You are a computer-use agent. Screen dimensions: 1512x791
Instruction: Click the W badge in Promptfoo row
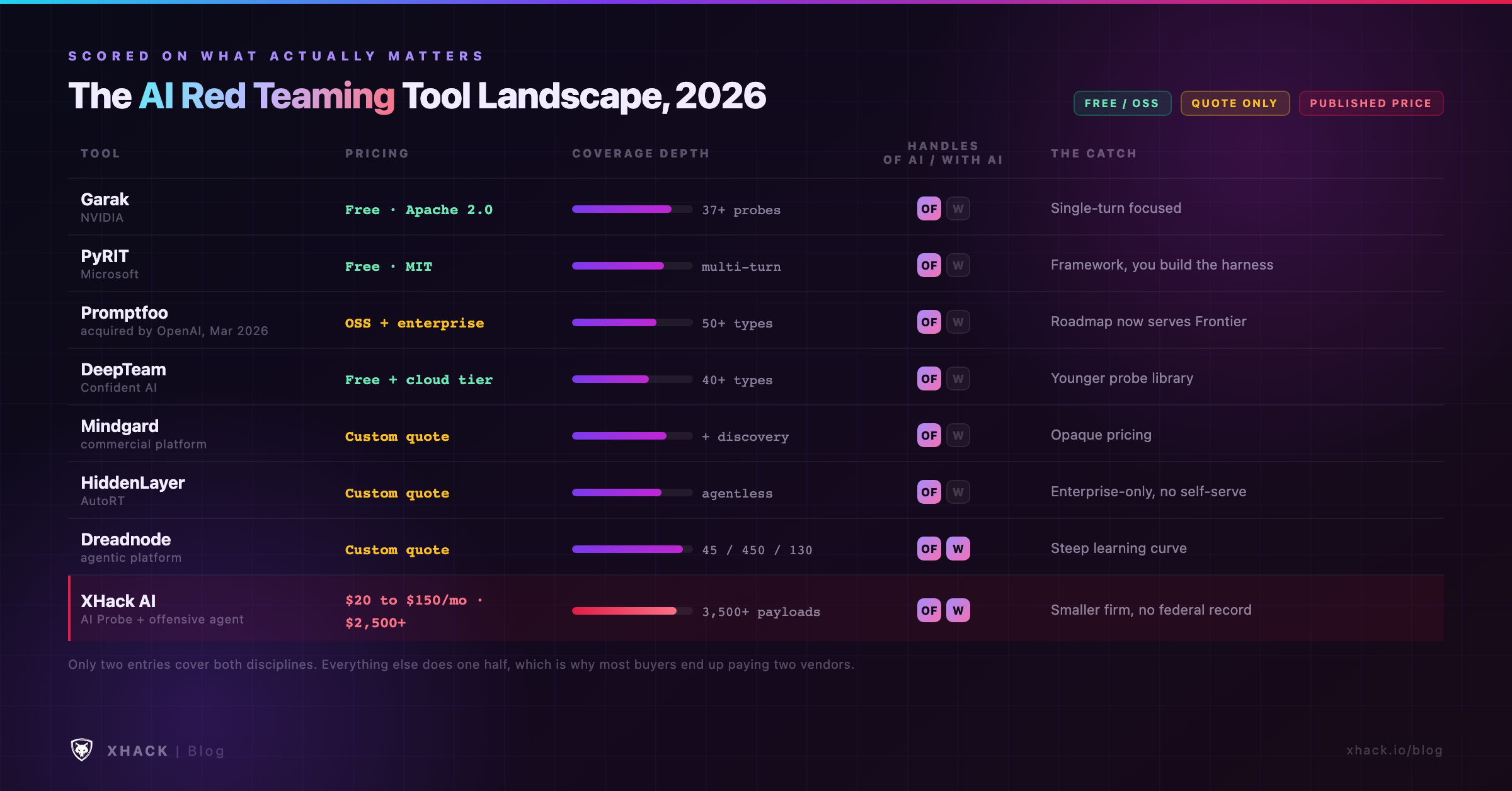958,322
